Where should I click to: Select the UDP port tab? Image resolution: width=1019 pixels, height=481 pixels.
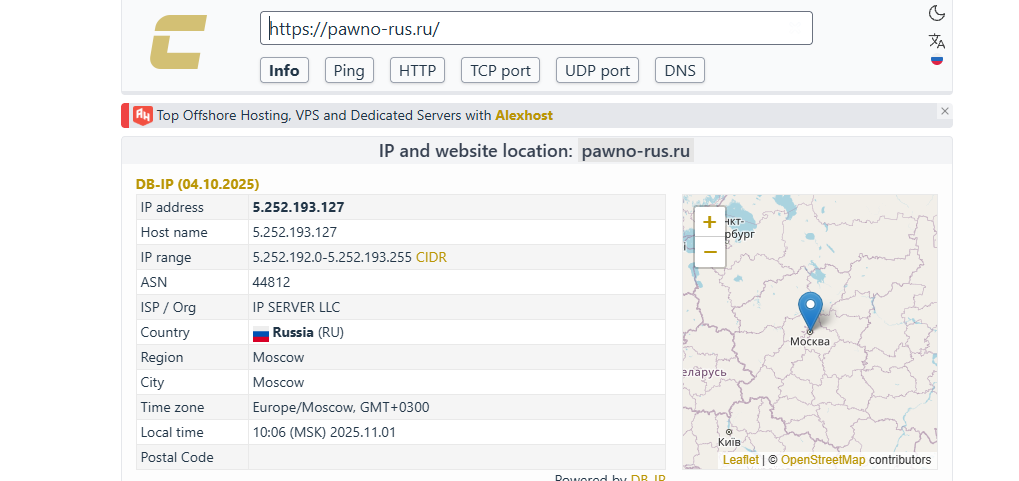597,70
